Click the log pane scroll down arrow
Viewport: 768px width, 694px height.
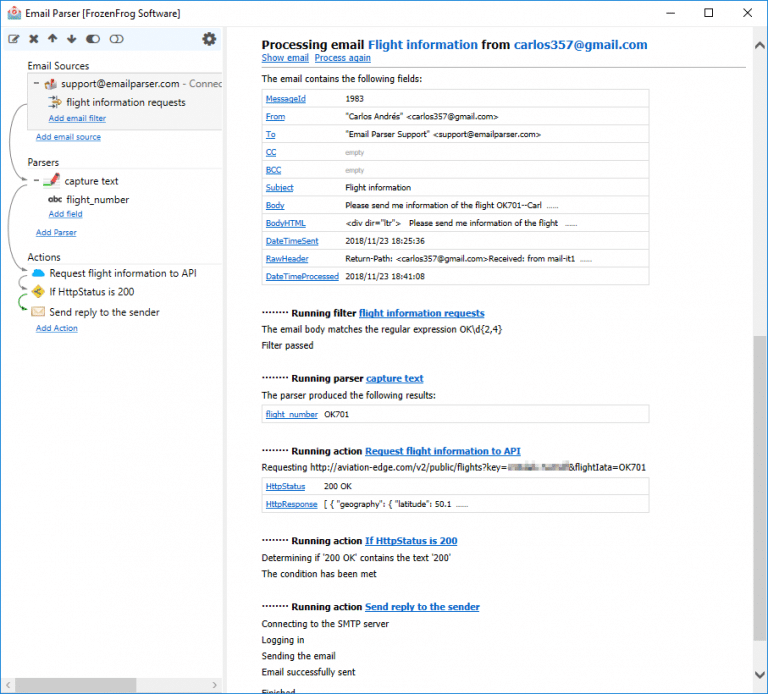click(x=760, y=674)
